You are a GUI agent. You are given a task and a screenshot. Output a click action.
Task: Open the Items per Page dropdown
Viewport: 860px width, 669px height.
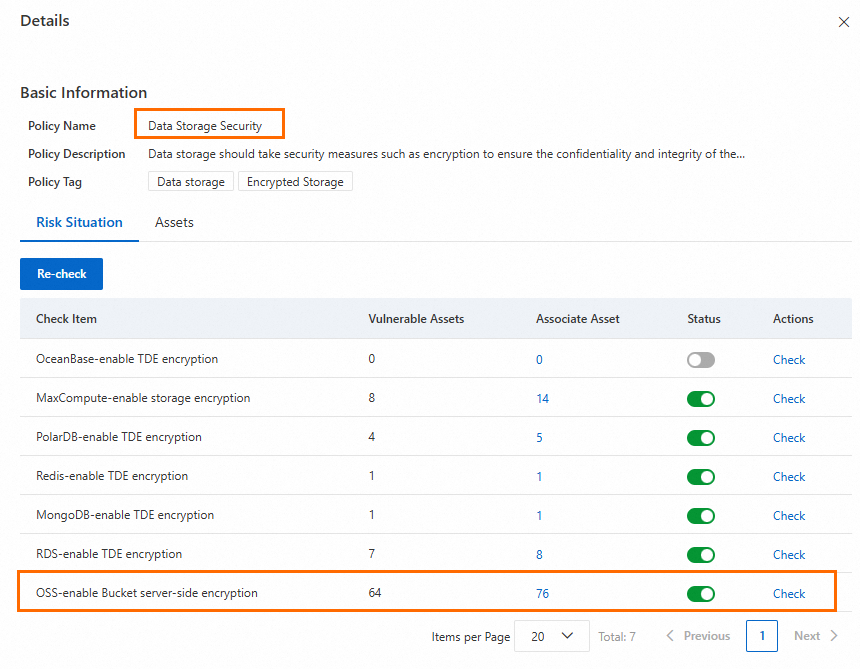(551, 636)
